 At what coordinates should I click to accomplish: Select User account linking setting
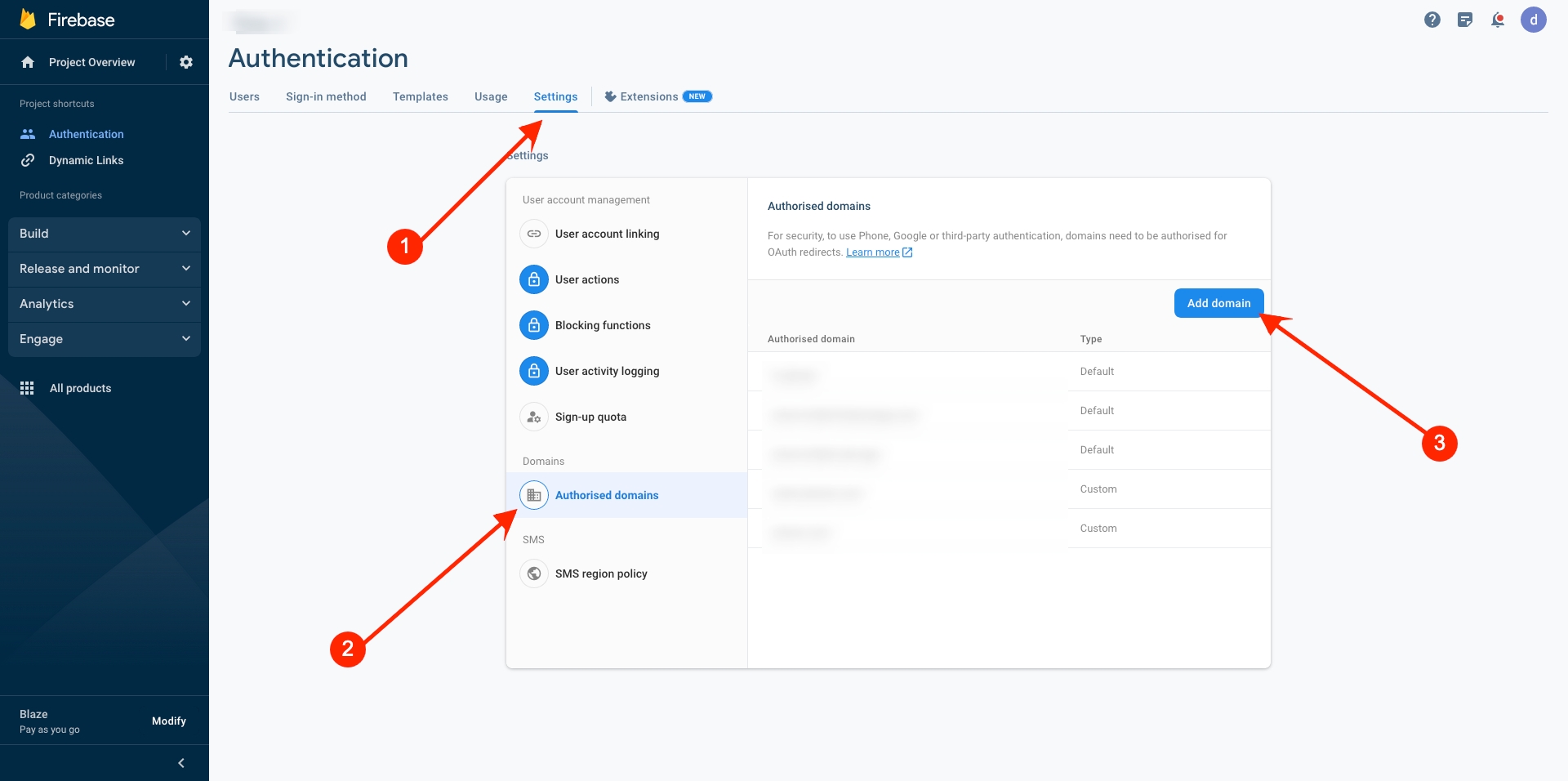click(607, 234)
